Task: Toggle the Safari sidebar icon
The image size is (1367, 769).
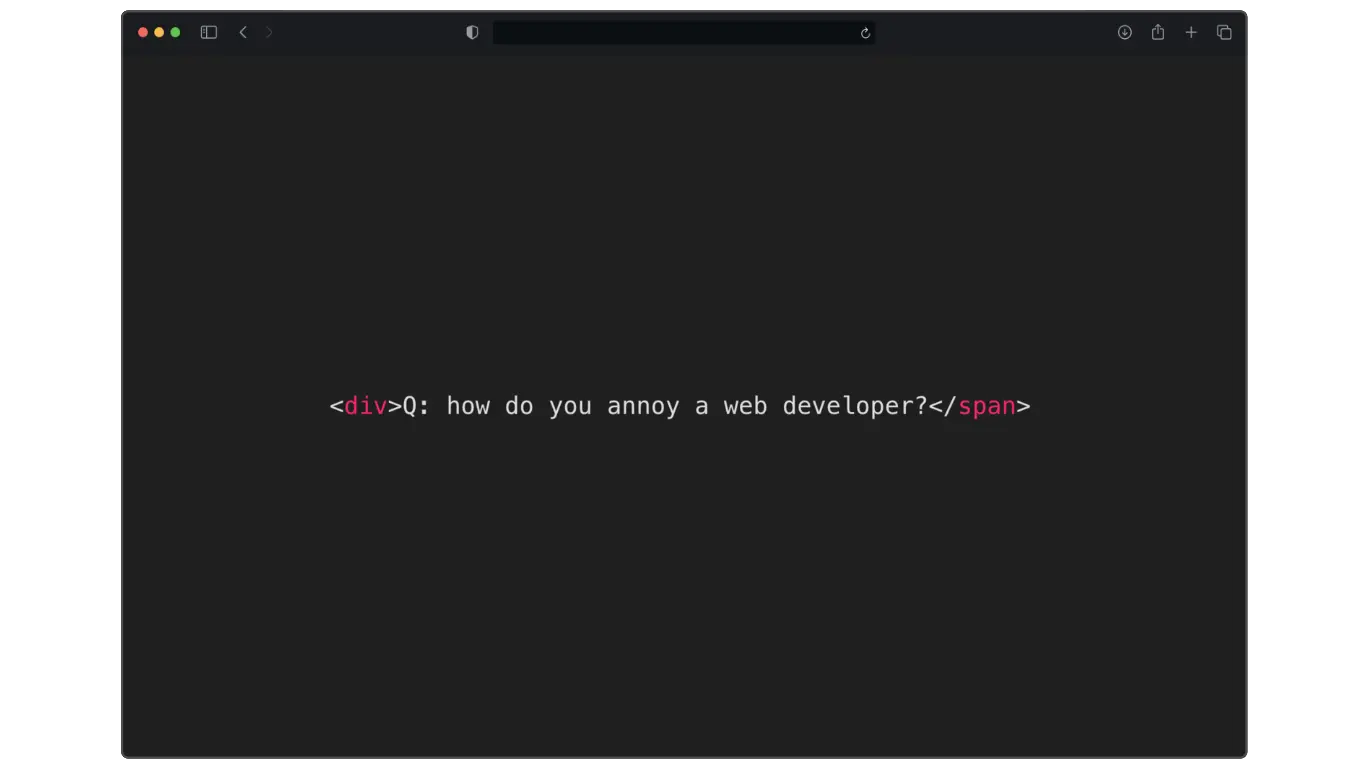Action: coord(209,32)
